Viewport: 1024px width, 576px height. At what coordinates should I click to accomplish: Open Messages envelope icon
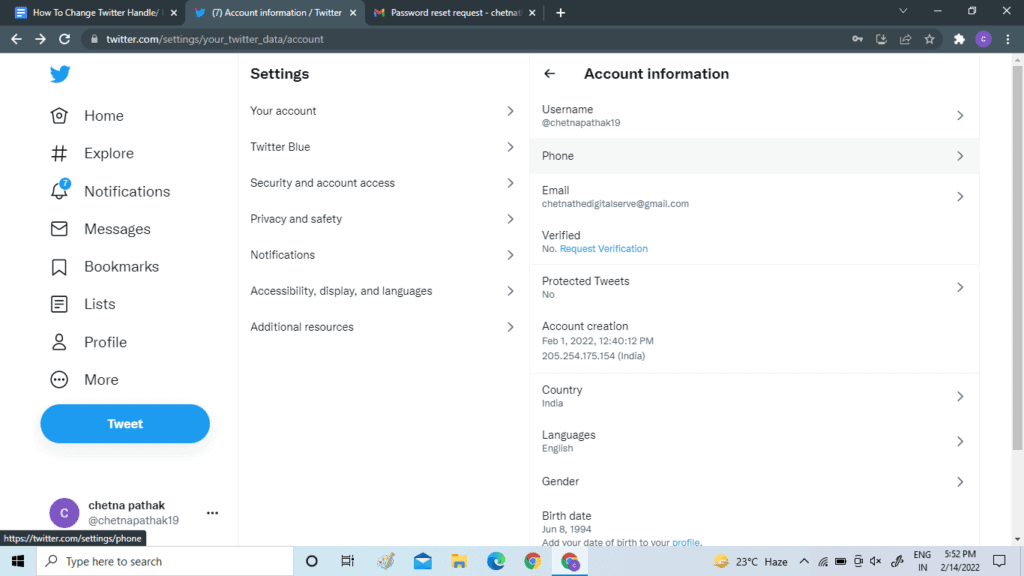pos(59,229)
